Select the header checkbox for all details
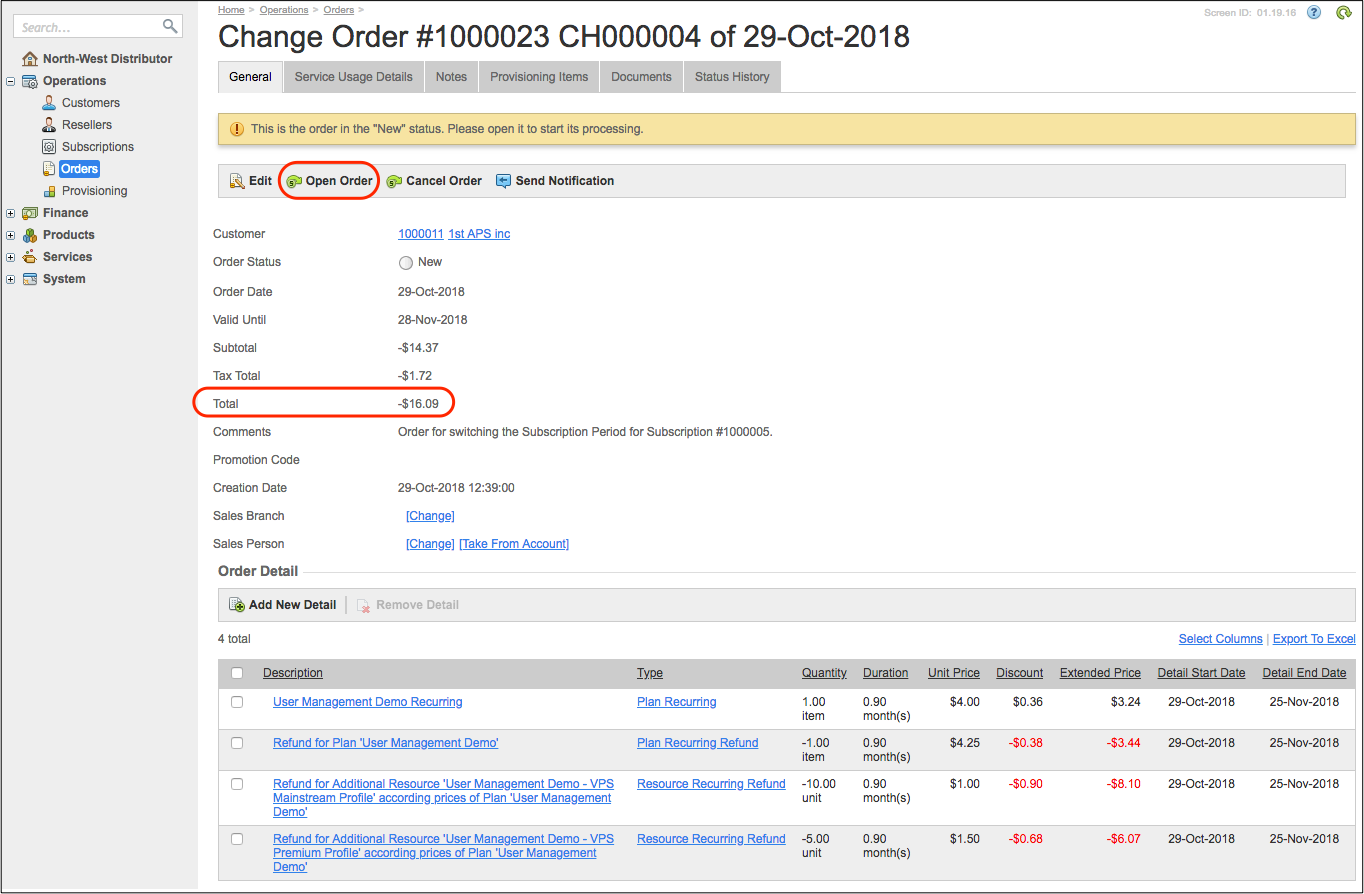The height and width of the screenshot is (894, 1364). [x=237, y=673]
